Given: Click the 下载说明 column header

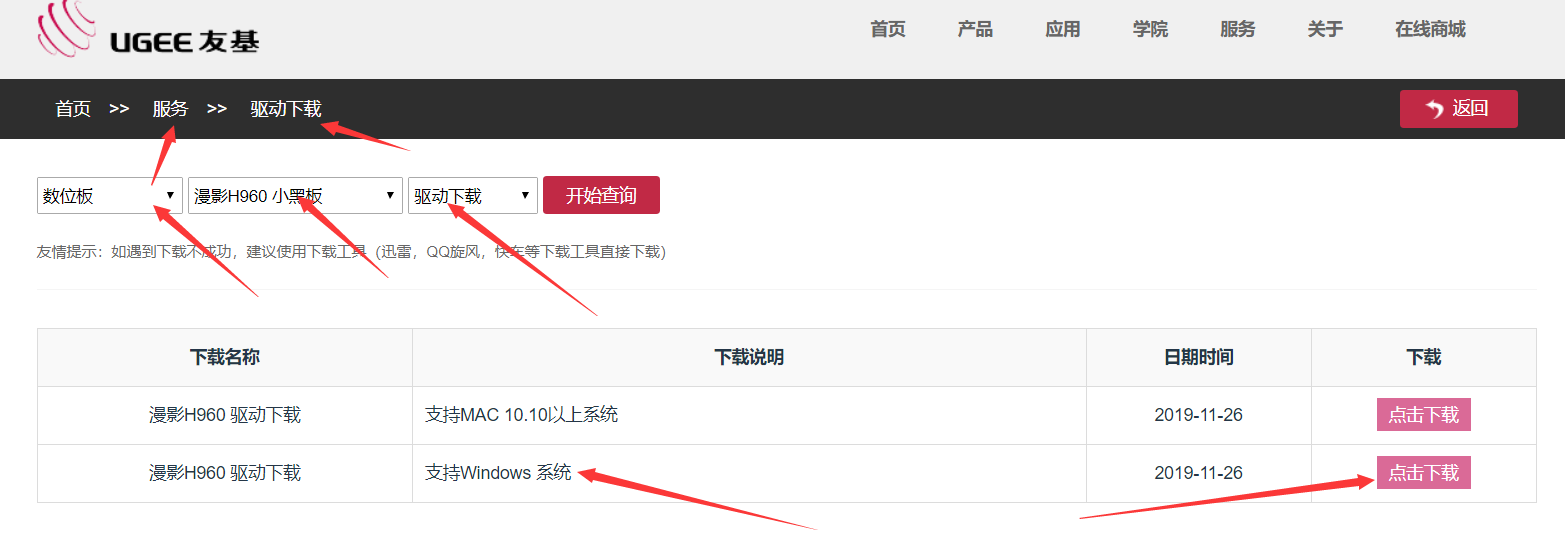Looking at the screenshot, I should 749,357.
